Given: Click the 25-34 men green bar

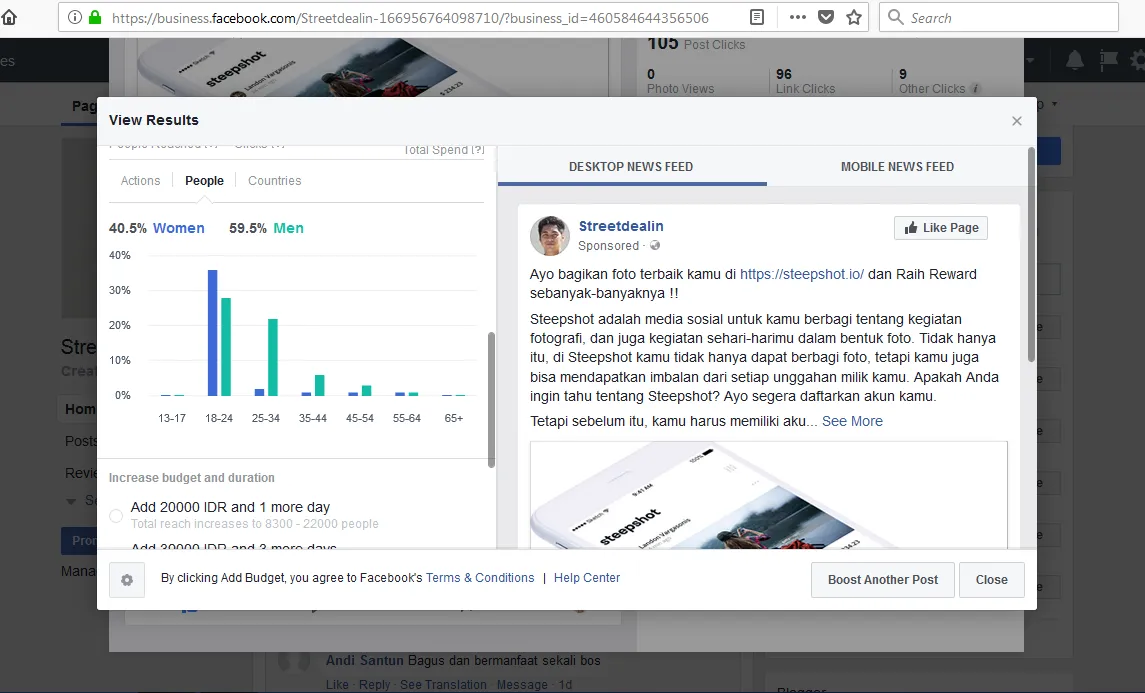Looking at the screenshot, I should coord(273,357).
